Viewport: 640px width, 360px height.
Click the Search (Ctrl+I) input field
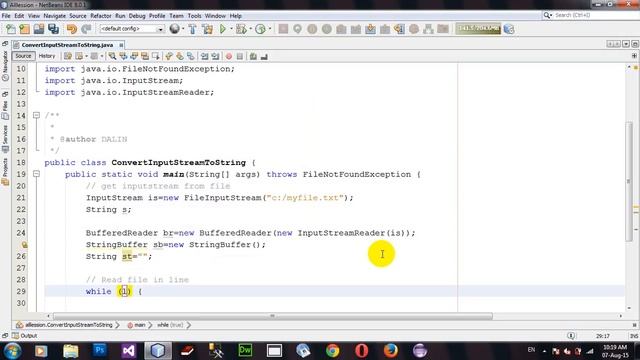(x=590, y=15)
